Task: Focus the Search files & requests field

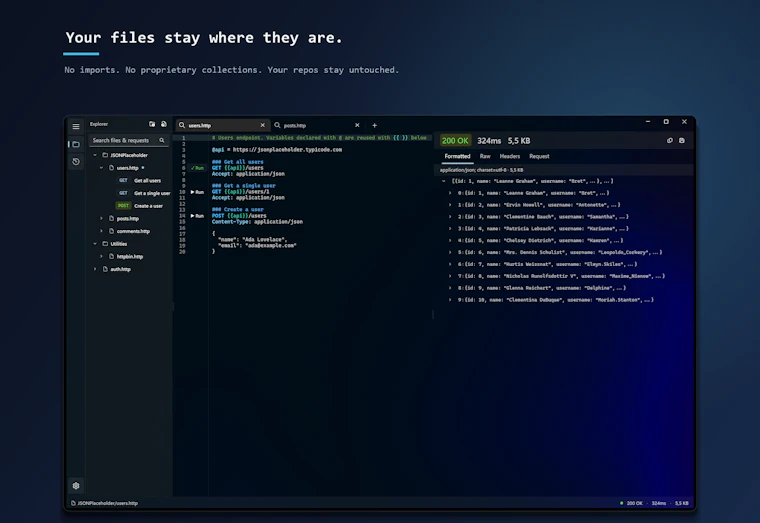Action: tap(128, 140)
